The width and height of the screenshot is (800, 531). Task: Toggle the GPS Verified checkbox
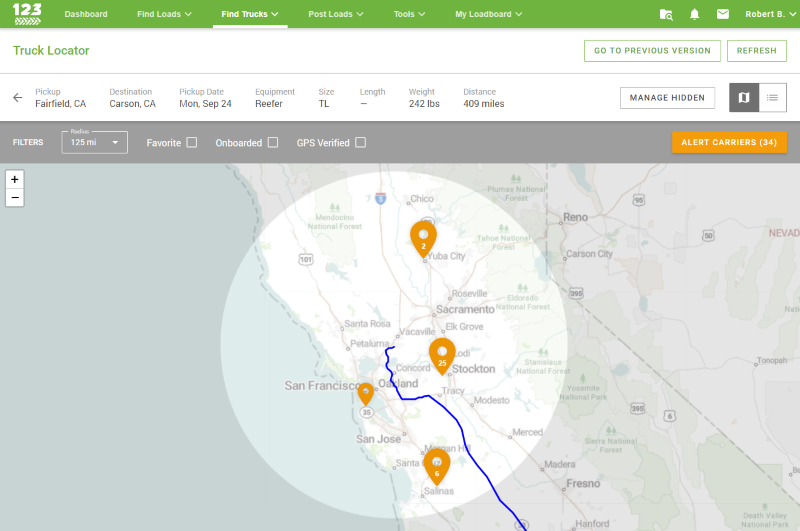[x=361, y=142]
